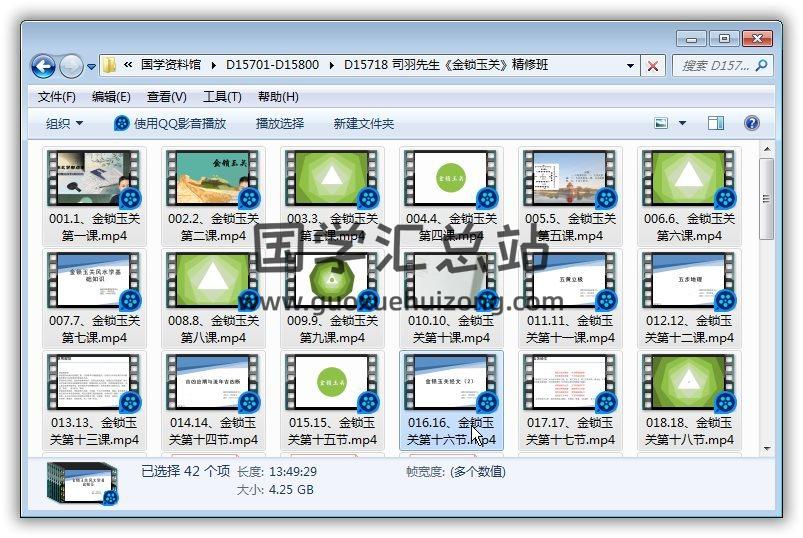Click the scrollbar down arrow

[x=767, y=448]
